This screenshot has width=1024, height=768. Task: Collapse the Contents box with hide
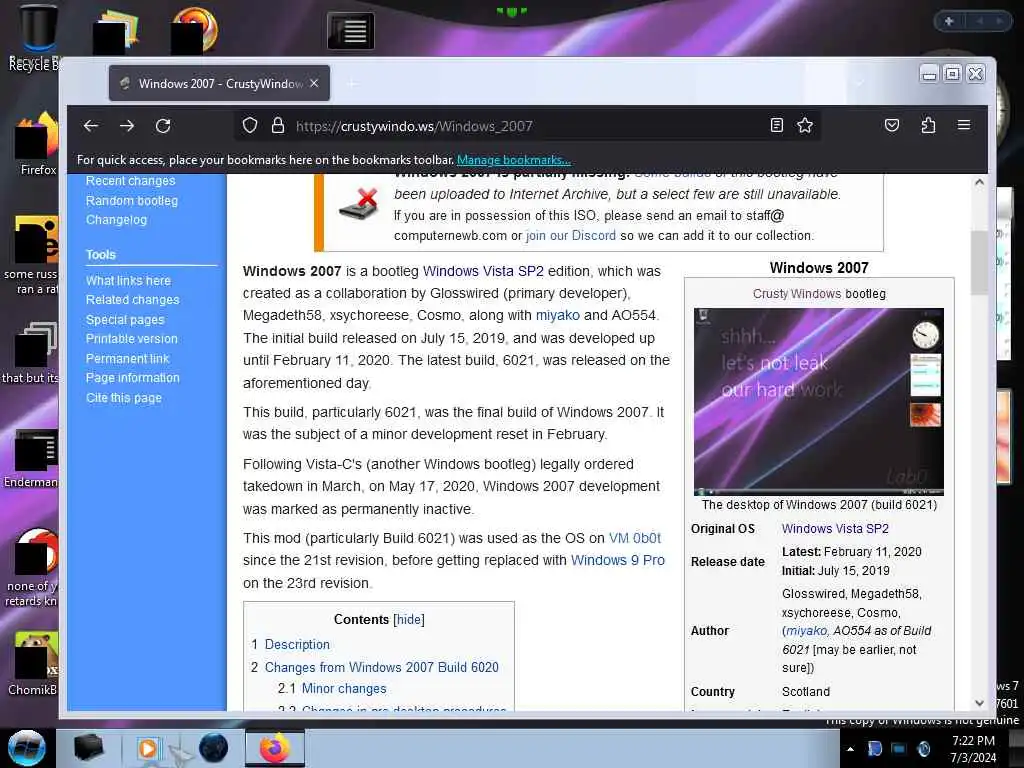(409, 620)
